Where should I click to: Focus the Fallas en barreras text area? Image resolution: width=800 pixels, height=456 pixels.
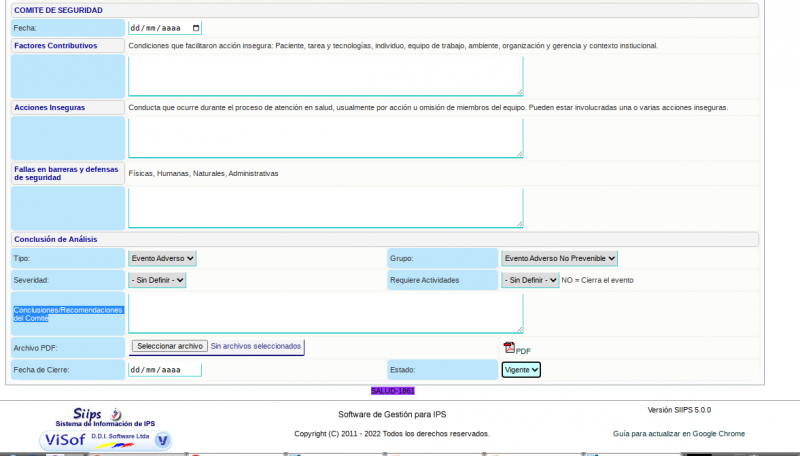pyautogui.click(x=326, y=208)
